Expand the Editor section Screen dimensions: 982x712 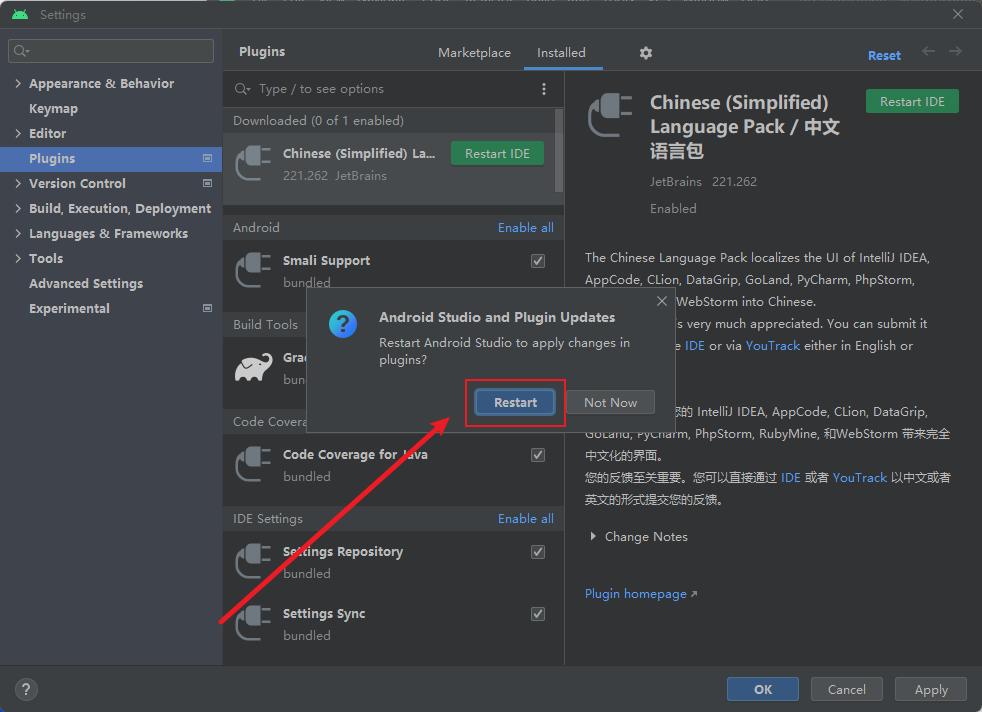pos(18,133)
